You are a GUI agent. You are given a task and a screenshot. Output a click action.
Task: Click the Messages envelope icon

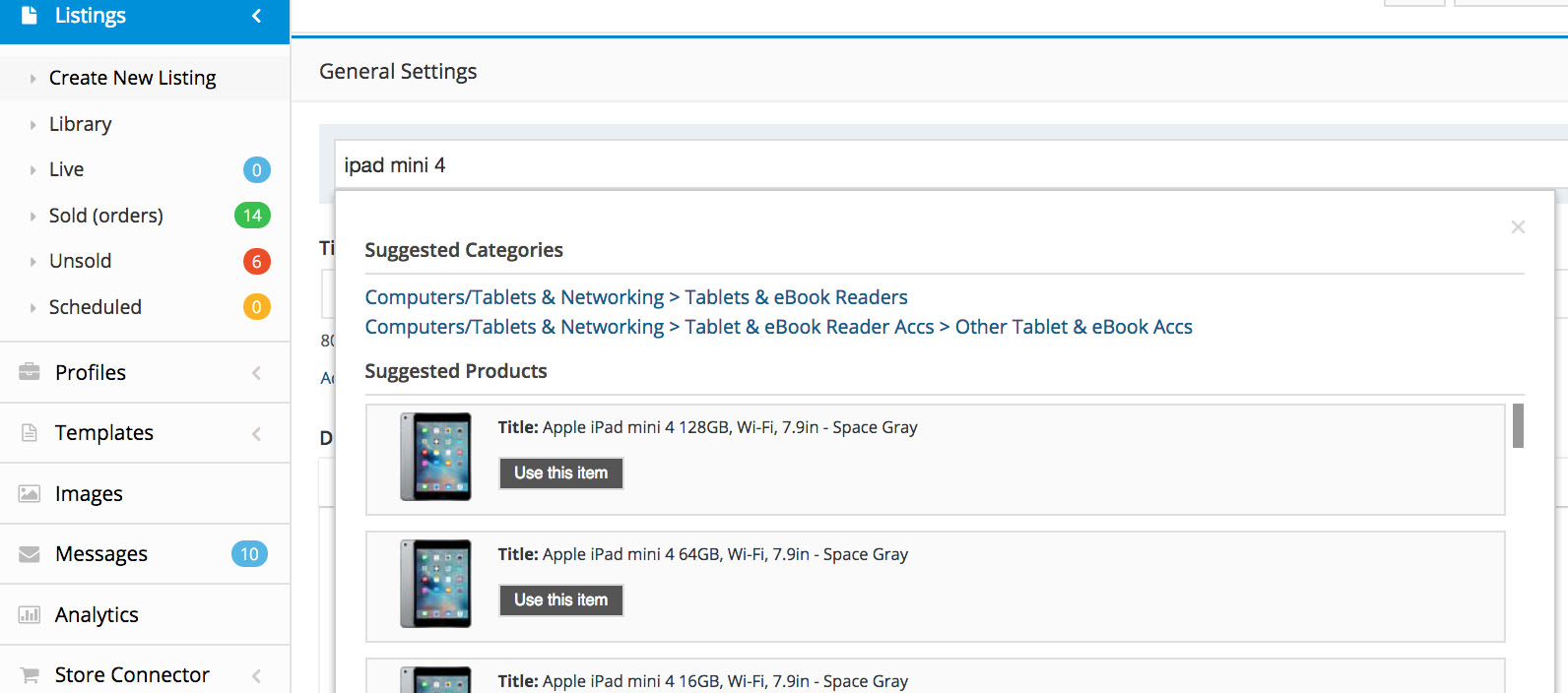click(x=30, y=554)
